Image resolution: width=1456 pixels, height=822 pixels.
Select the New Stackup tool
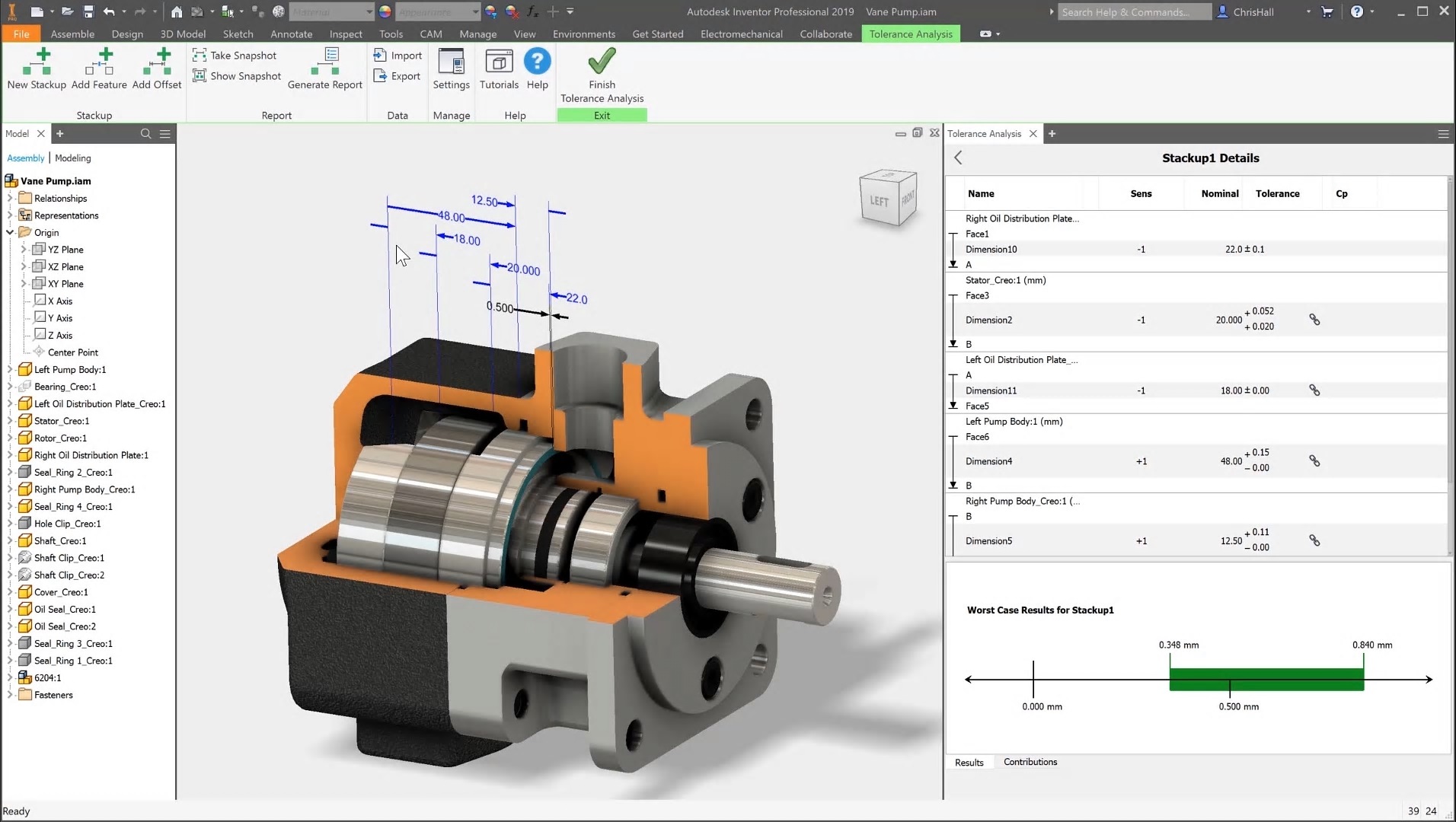pyautogui.click(x=36, y=68)
